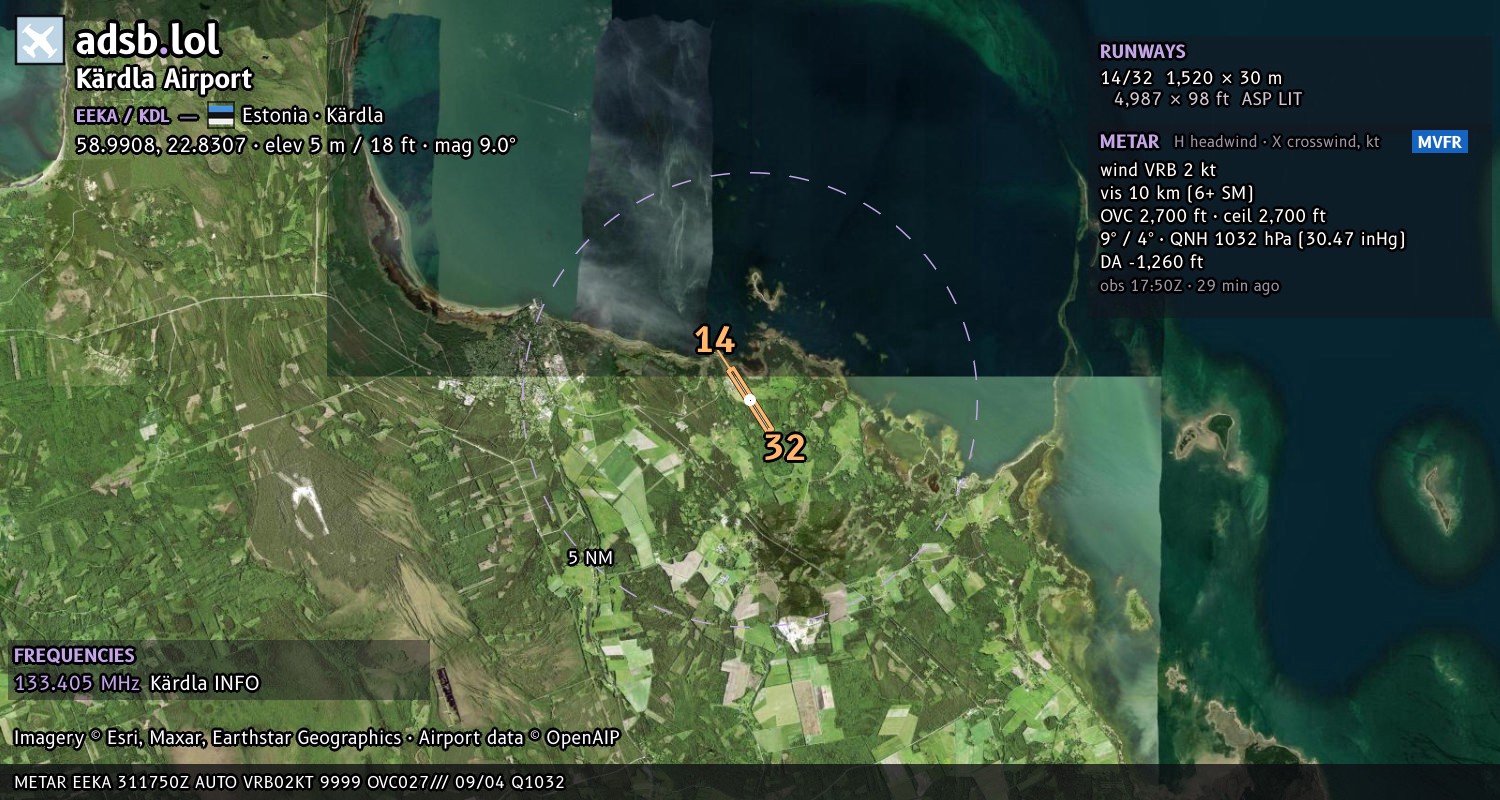Click the MVFR flight category badge
1500x800 pixels.
click(1440, 142)
